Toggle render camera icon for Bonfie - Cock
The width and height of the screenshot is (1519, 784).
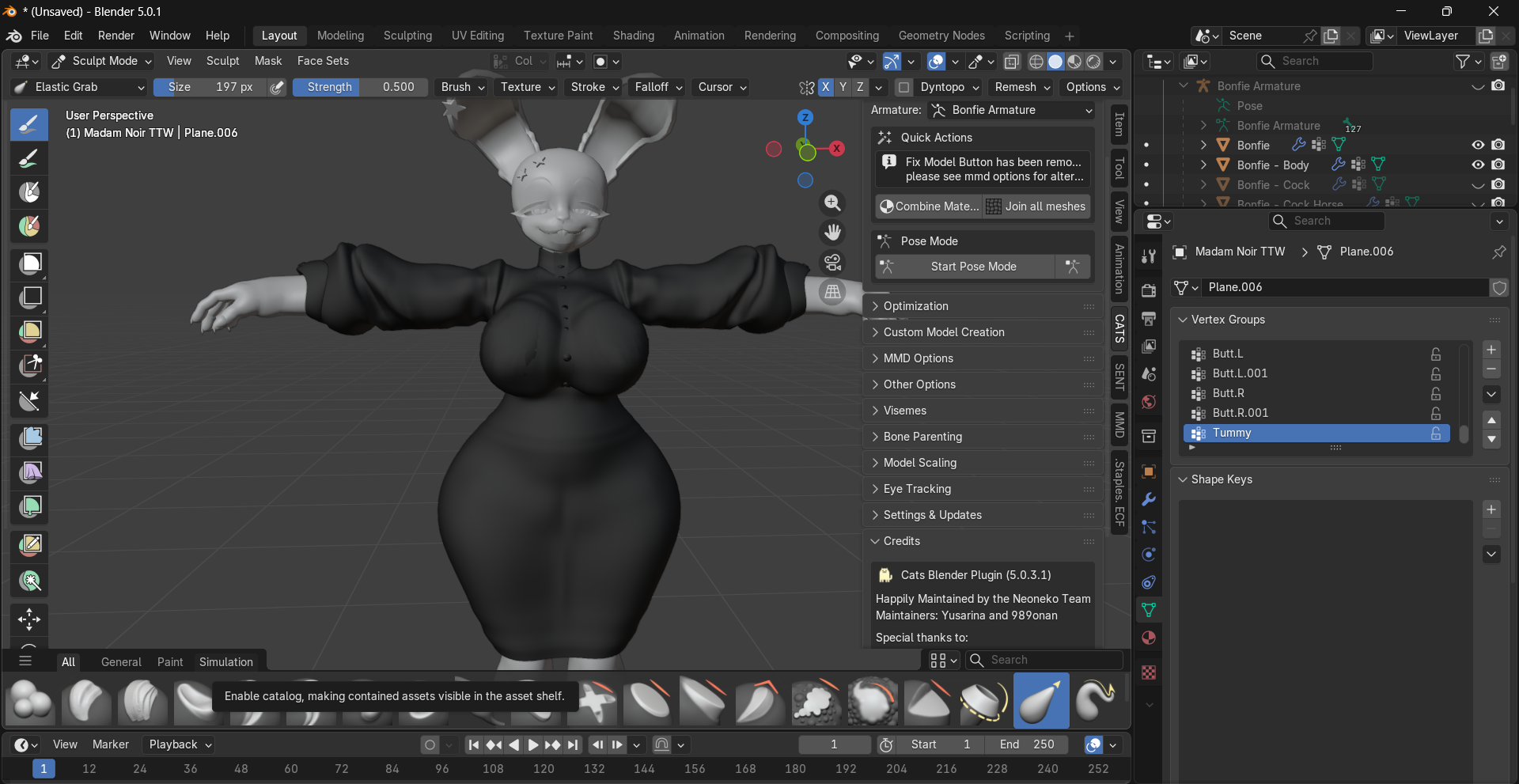coord(1498,184)
